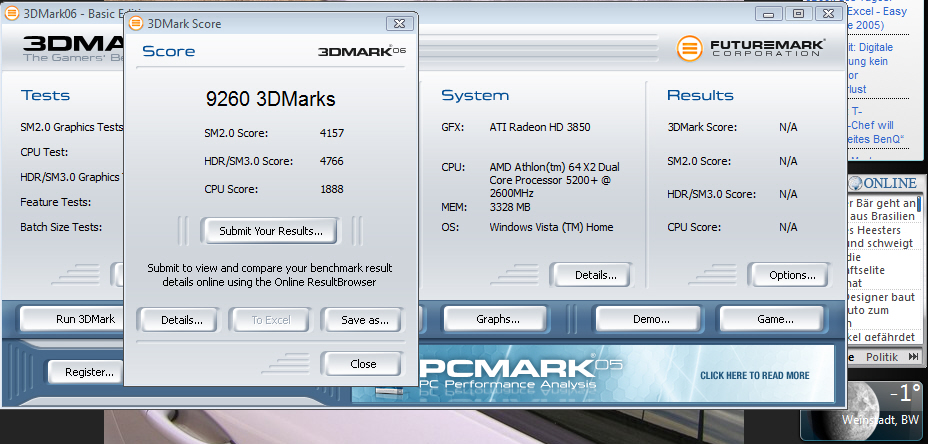Click the X of 3DMark Score dialog
The height and width of the screenshot is (444, 928).
coord(399,24)
